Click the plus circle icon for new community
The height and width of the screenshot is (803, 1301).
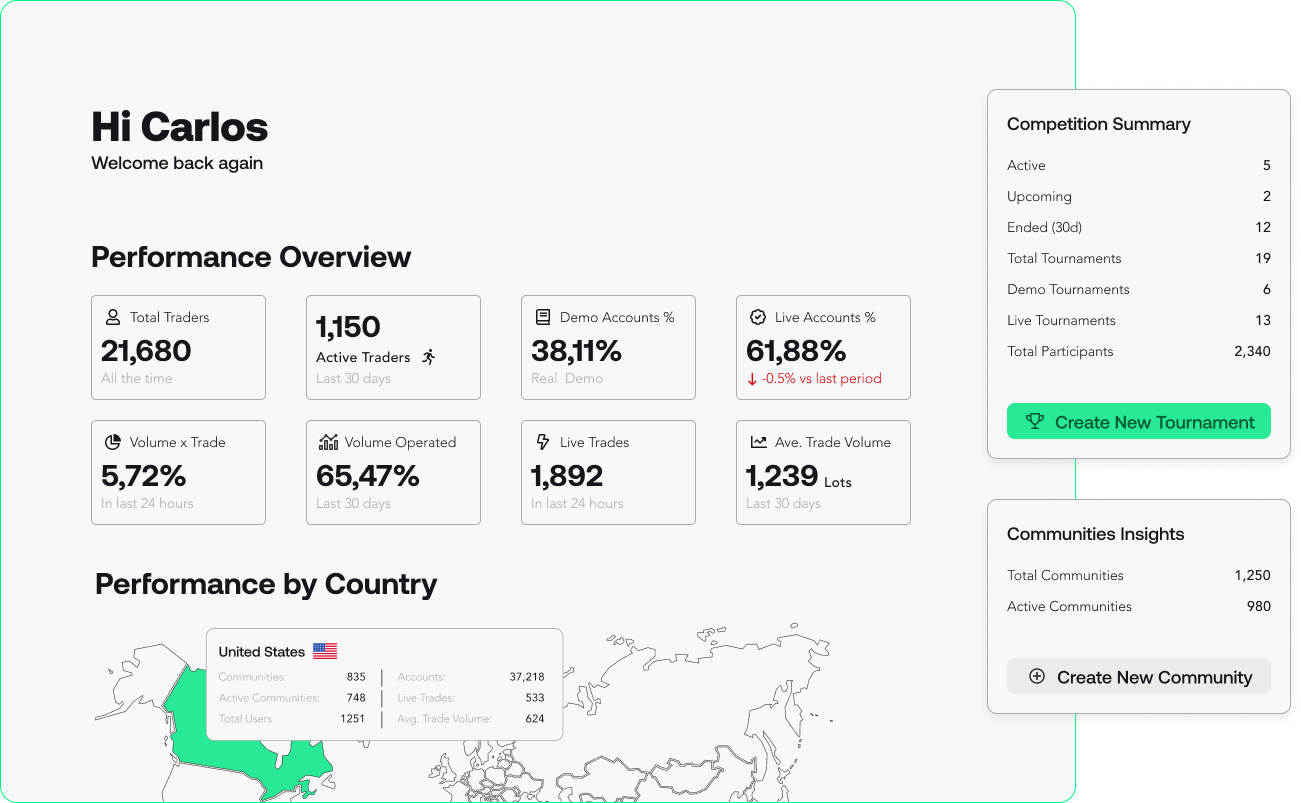click(1037, 677)
